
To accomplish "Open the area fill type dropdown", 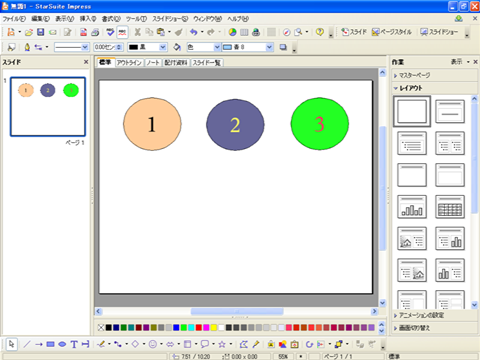I will [x=217, y=47].
